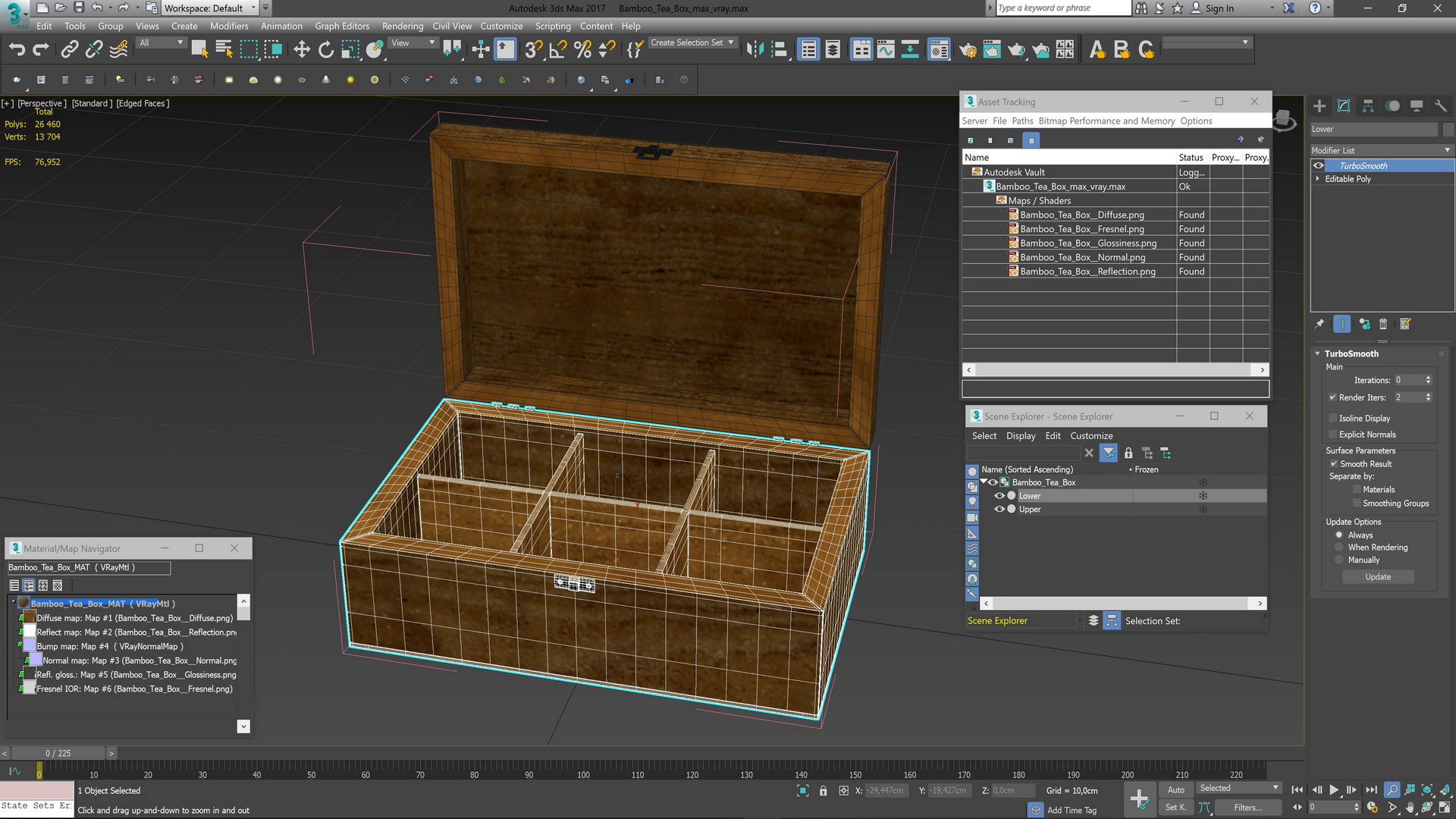The height and width of the screenshot is (819, 1456).
Task: Open the View coordinate system dropdown
Action: 413,43
